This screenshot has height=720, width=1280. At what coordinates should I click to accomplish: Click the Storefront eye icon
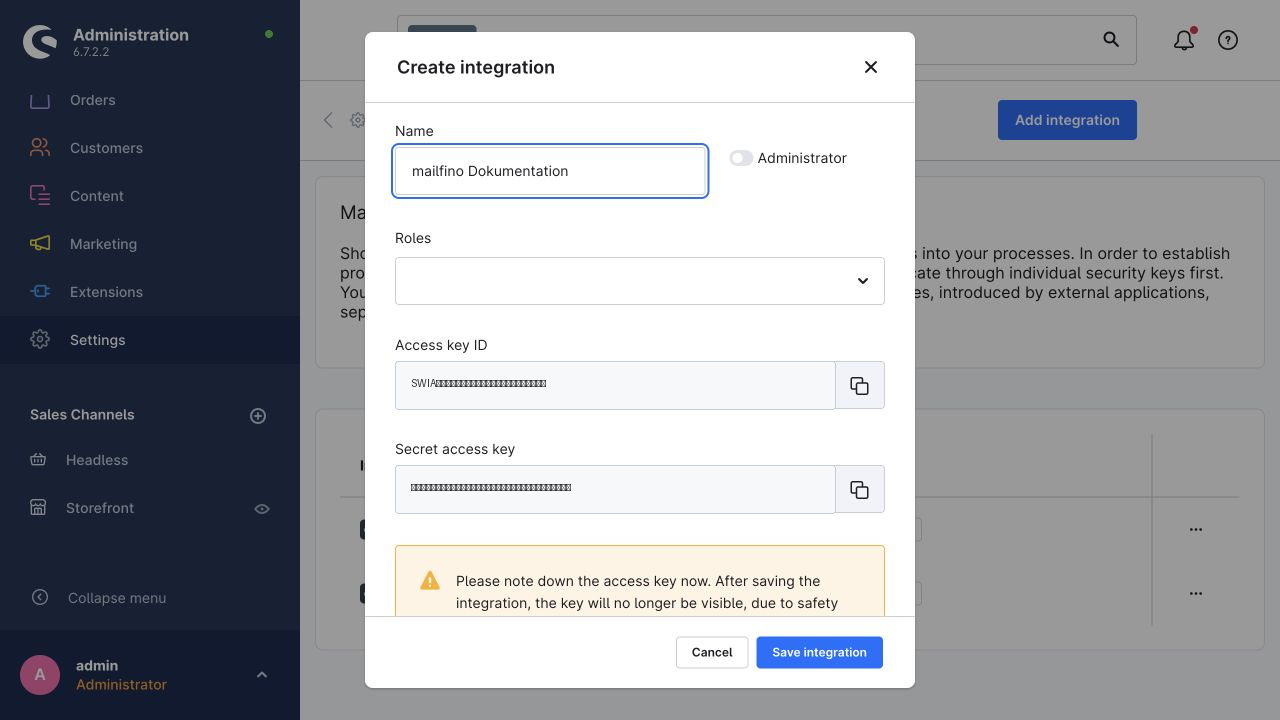coord(262,509)
